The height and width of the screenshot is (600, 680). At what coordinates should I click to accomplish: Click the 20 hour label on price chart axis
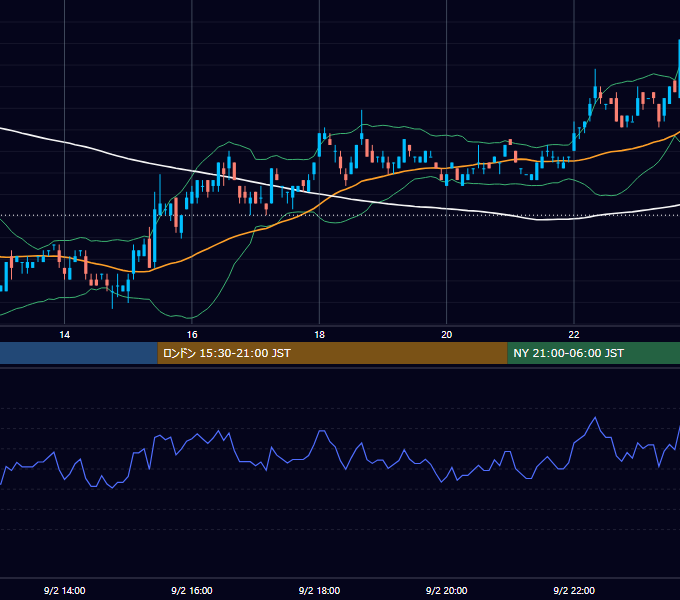[x=447, y=335]
